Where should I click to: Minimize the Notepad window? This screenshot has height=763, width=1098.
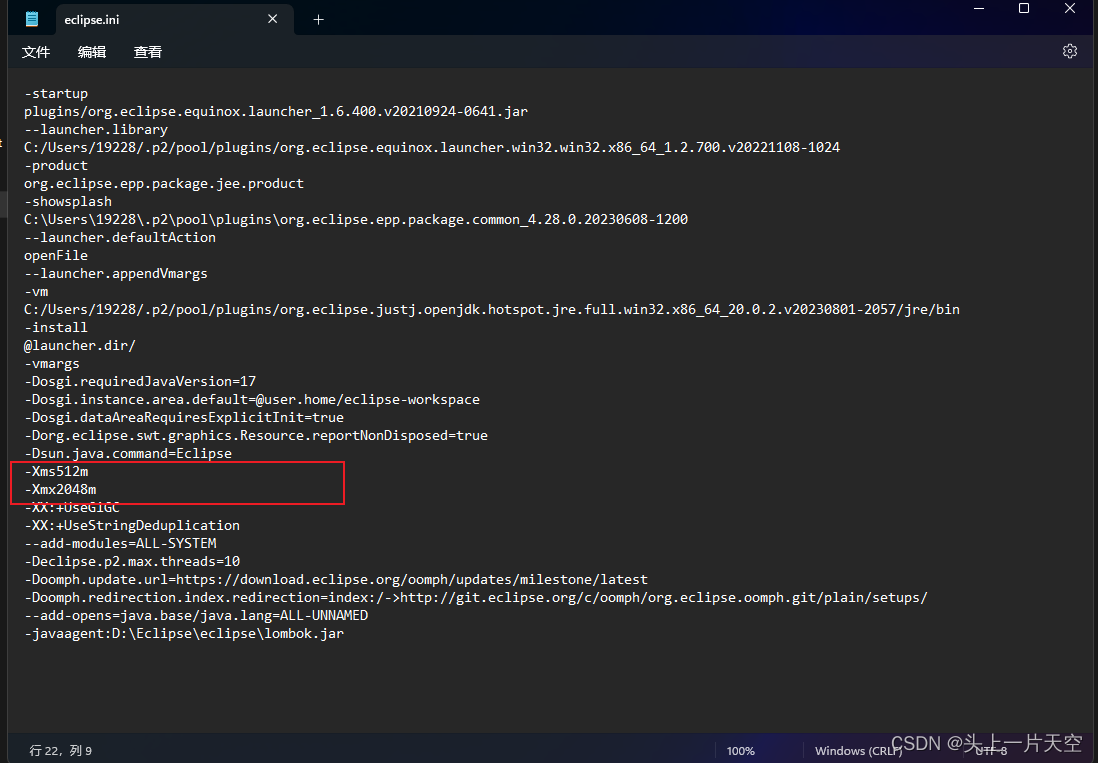coord(979,8)
